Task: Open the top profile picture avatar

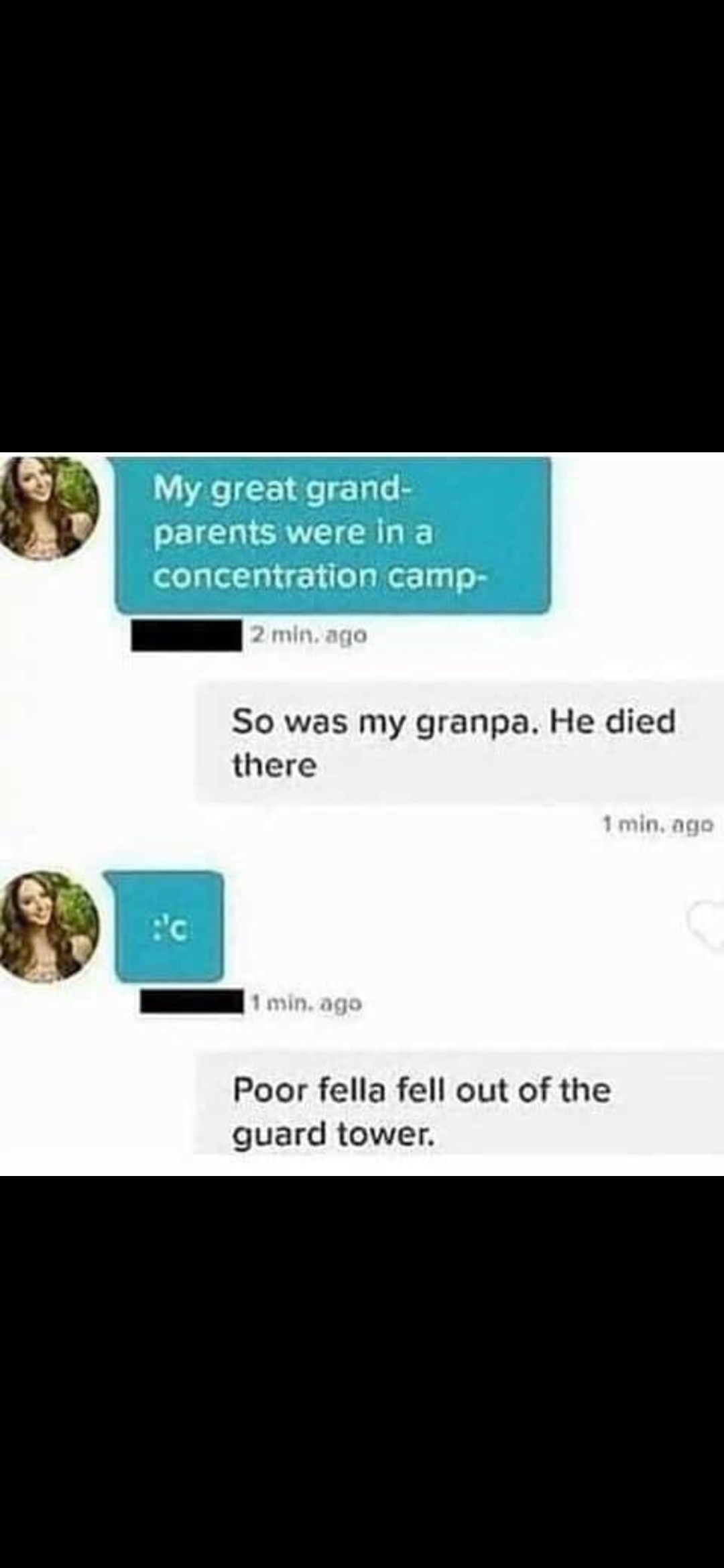Action: pyautogui.click(x=48, y=507)
